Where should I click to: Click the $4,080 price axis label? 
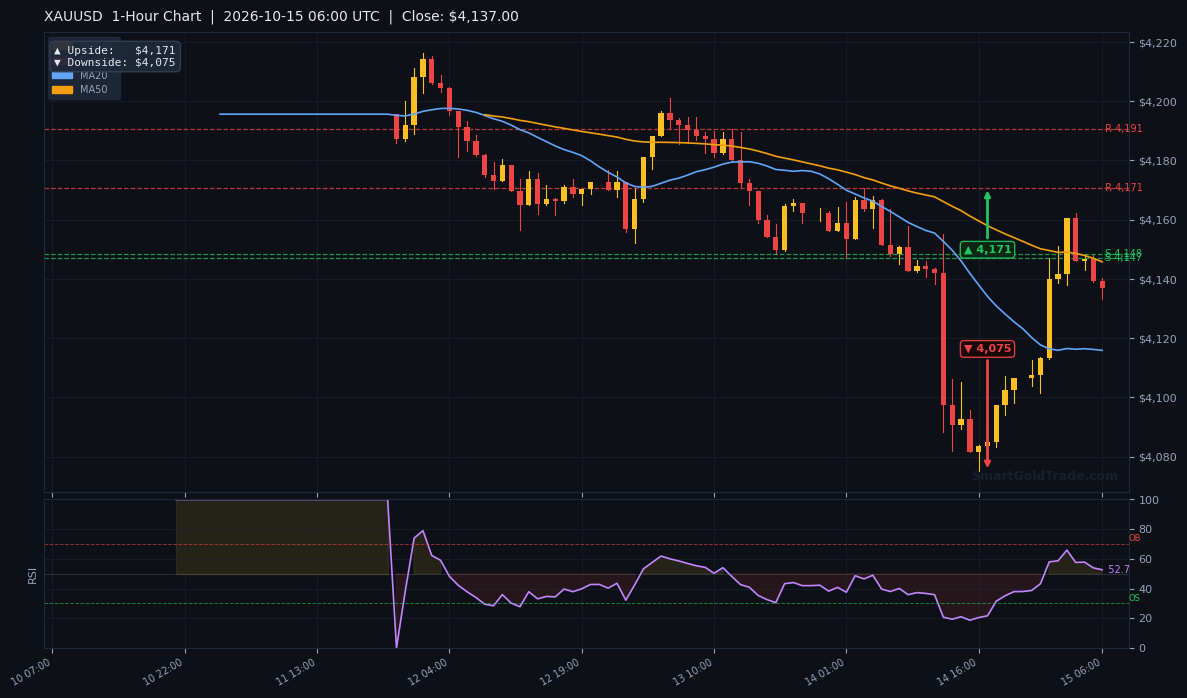tap(1157, 457)
